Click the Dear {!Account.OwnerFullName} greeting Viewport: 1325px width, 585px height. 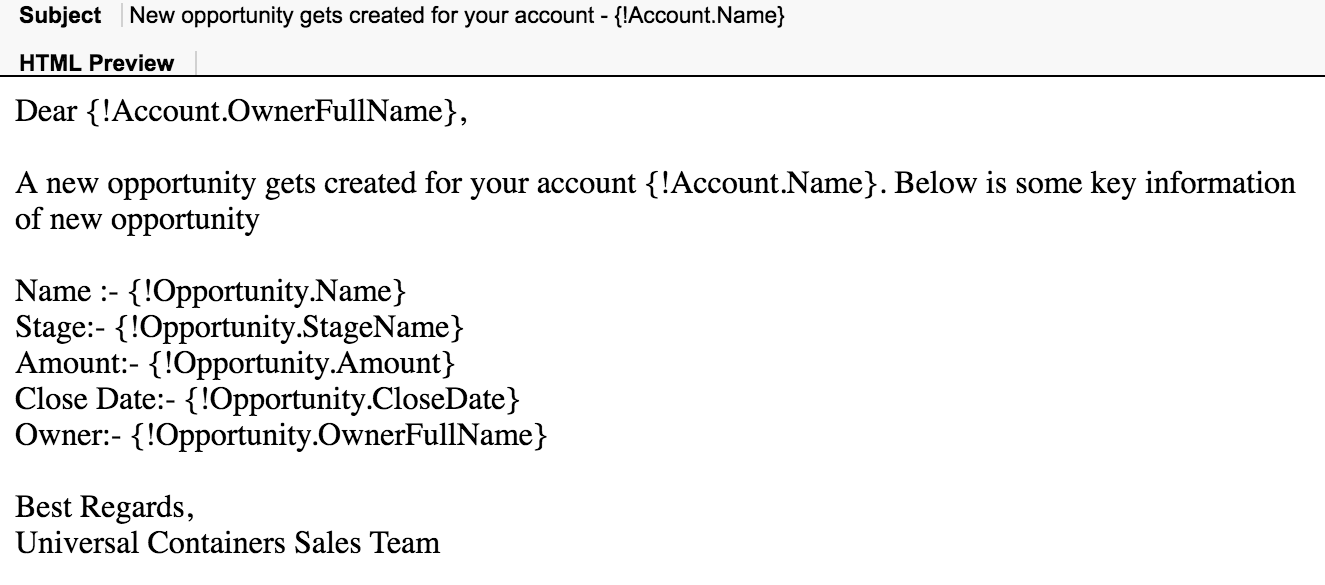coord(241,112)
